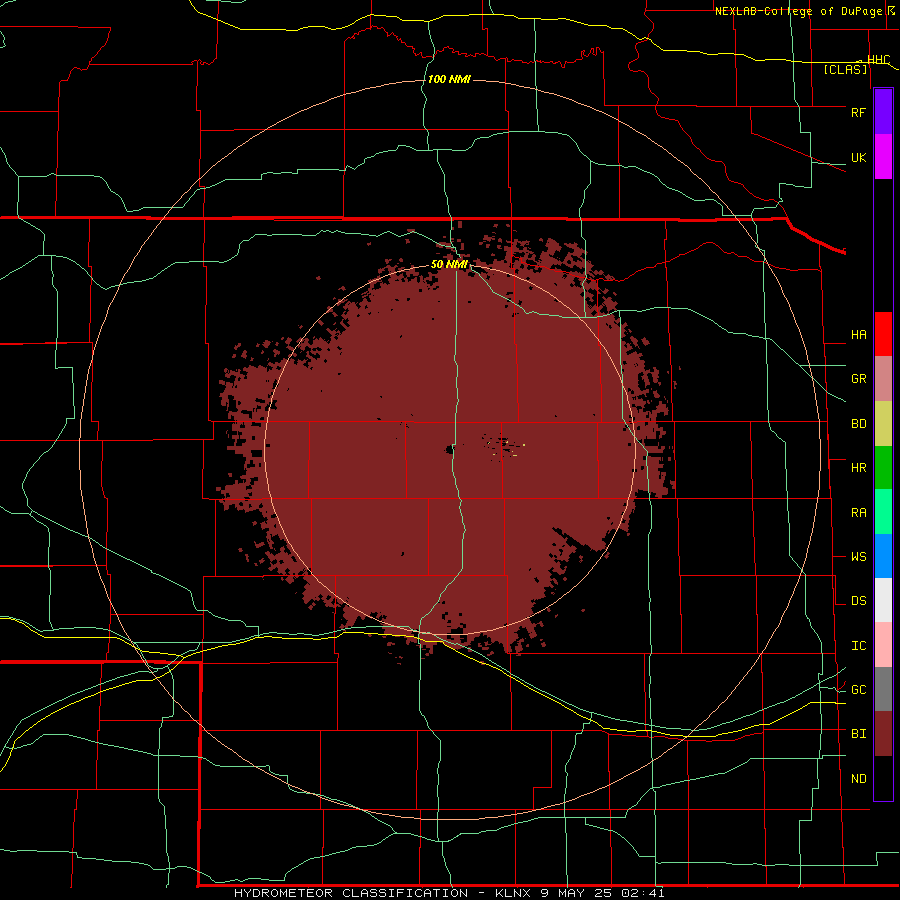The image size is (900, 900).
Task: Pick the dark green HR legend swatch
Action: 883,468
